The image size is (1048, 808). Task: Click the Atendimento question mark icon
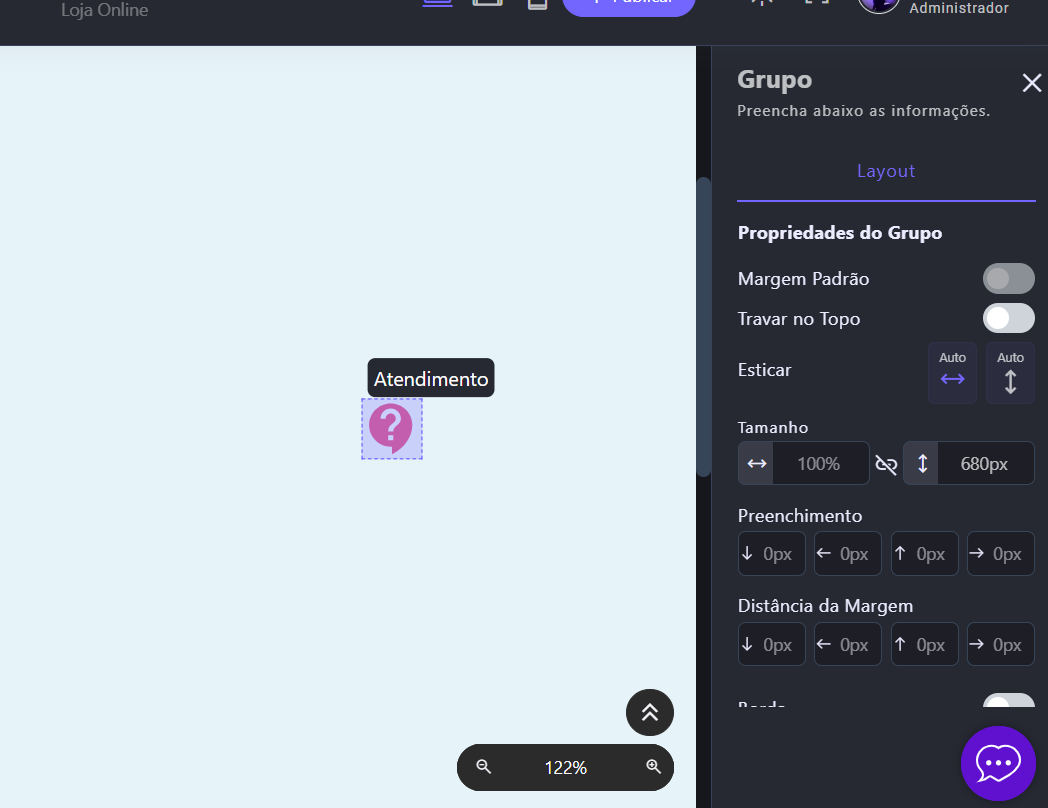tap(391, 428)
